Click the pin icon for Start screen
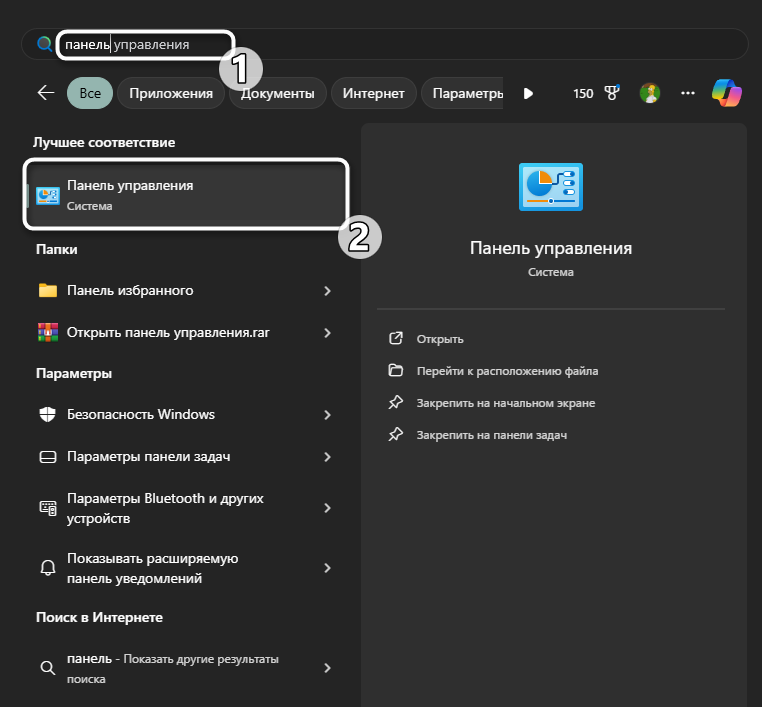This screenshot has width=762, height=707. [x=396, y=402]
